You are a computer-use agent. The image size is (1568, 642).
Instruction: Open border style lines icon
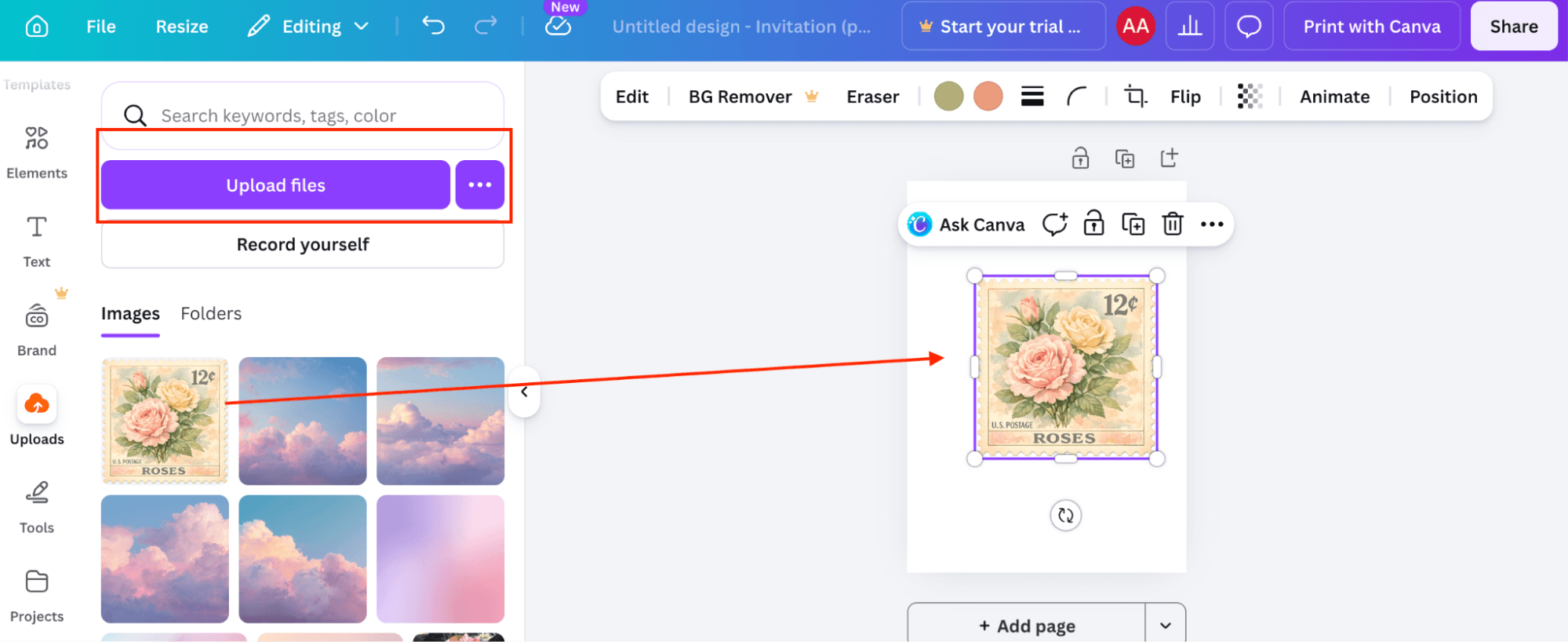[x=1032, y=97]
